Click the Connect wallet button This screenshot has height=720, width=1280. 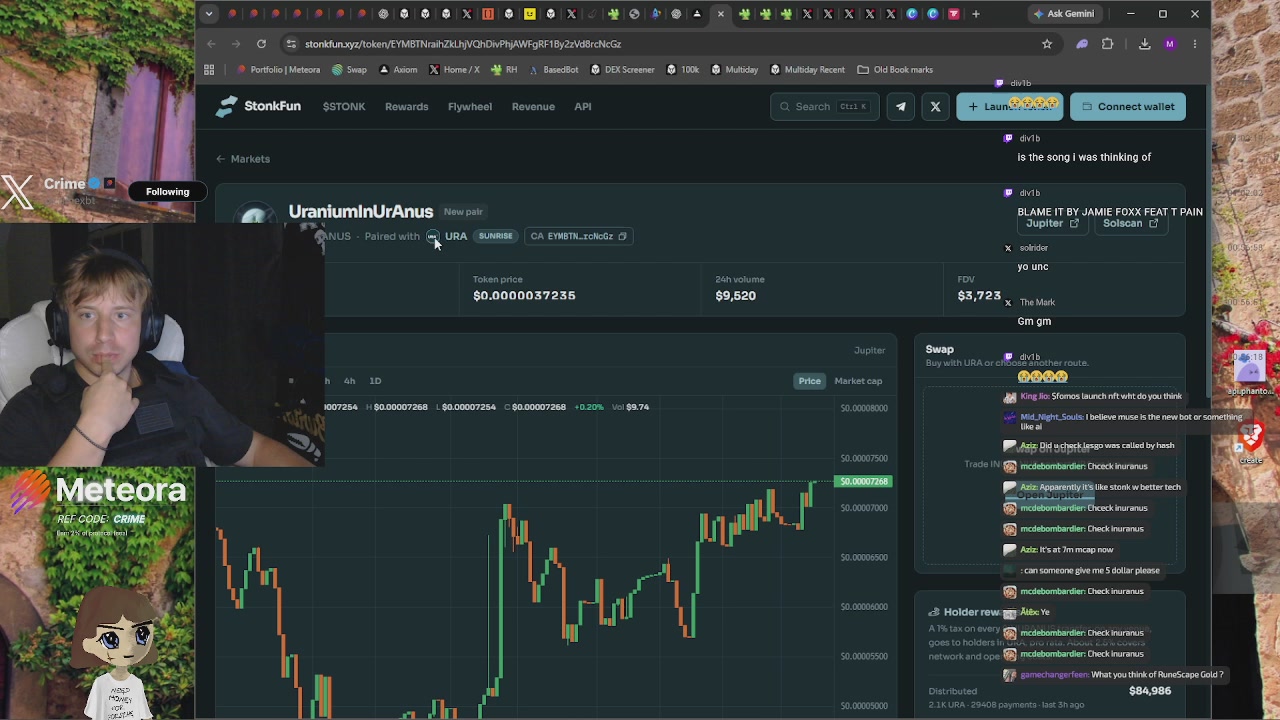pos(1128,106)
